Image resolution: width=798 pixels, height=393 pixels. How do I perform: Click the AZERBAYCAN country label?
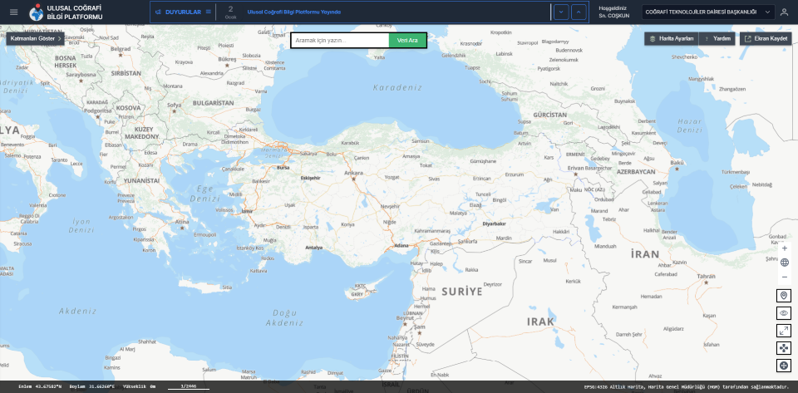(x=636, y=172)
